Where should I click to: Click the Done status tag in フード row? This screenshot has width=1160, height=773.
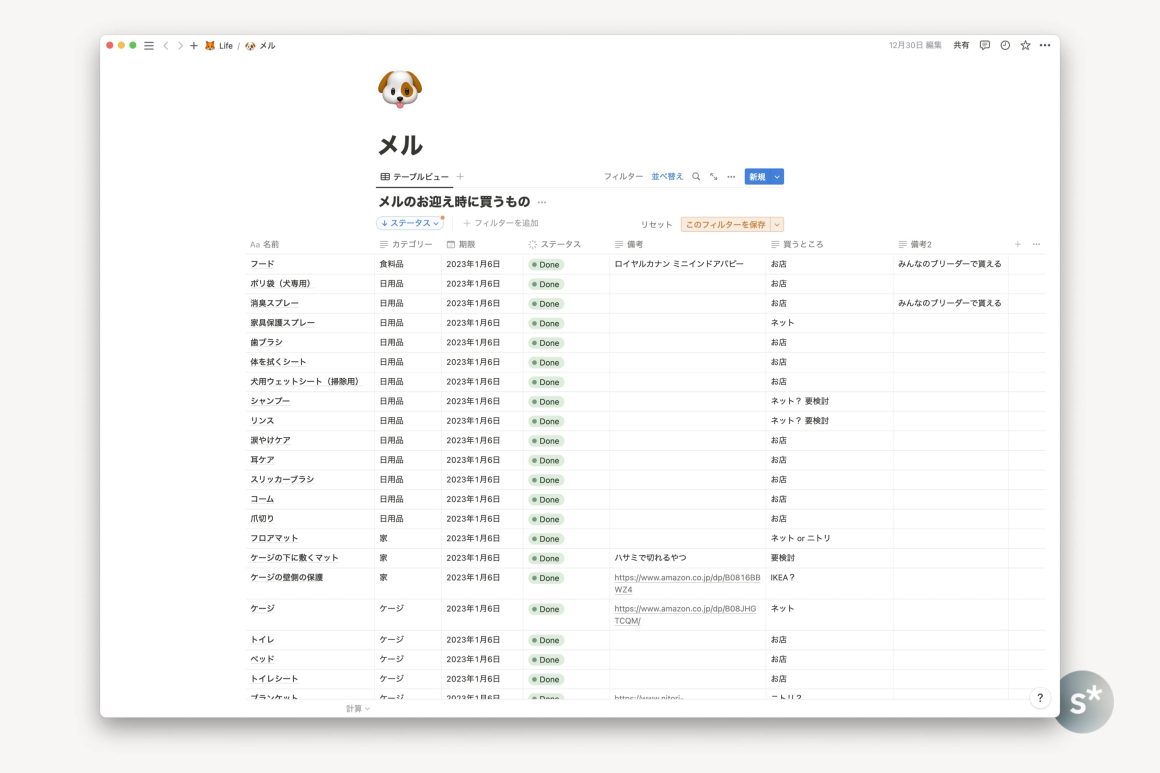click(546, 265)
